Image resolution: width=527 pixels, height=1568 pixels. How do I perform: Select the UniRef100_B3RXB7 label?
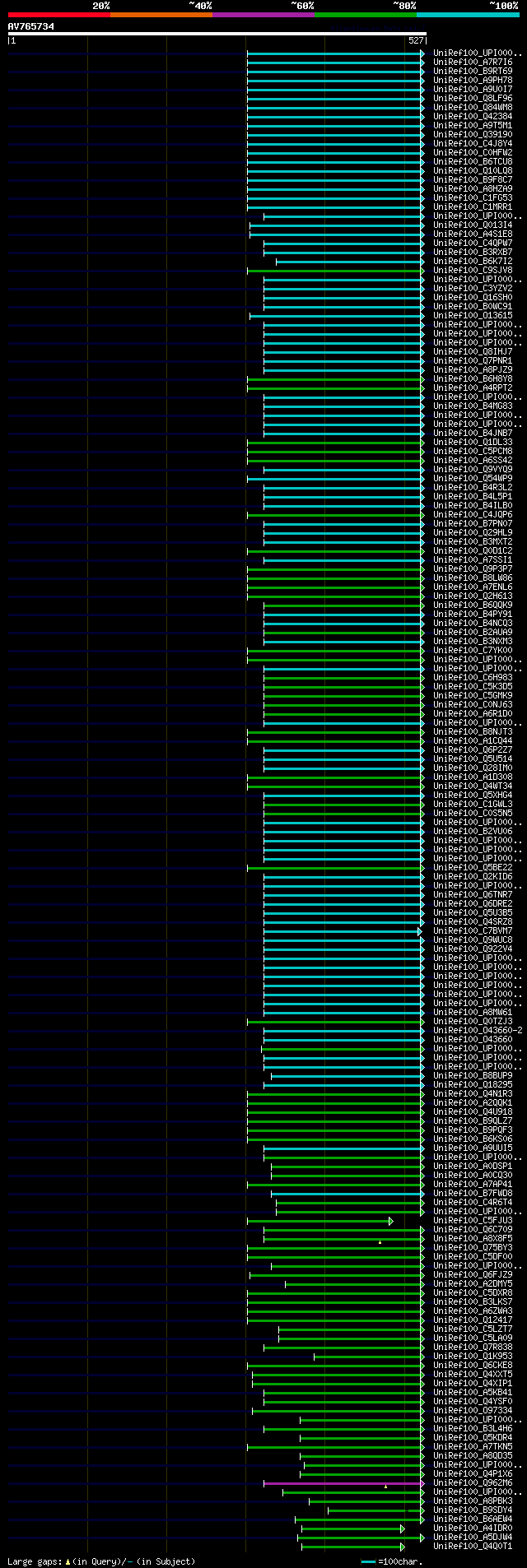point(473,252)
